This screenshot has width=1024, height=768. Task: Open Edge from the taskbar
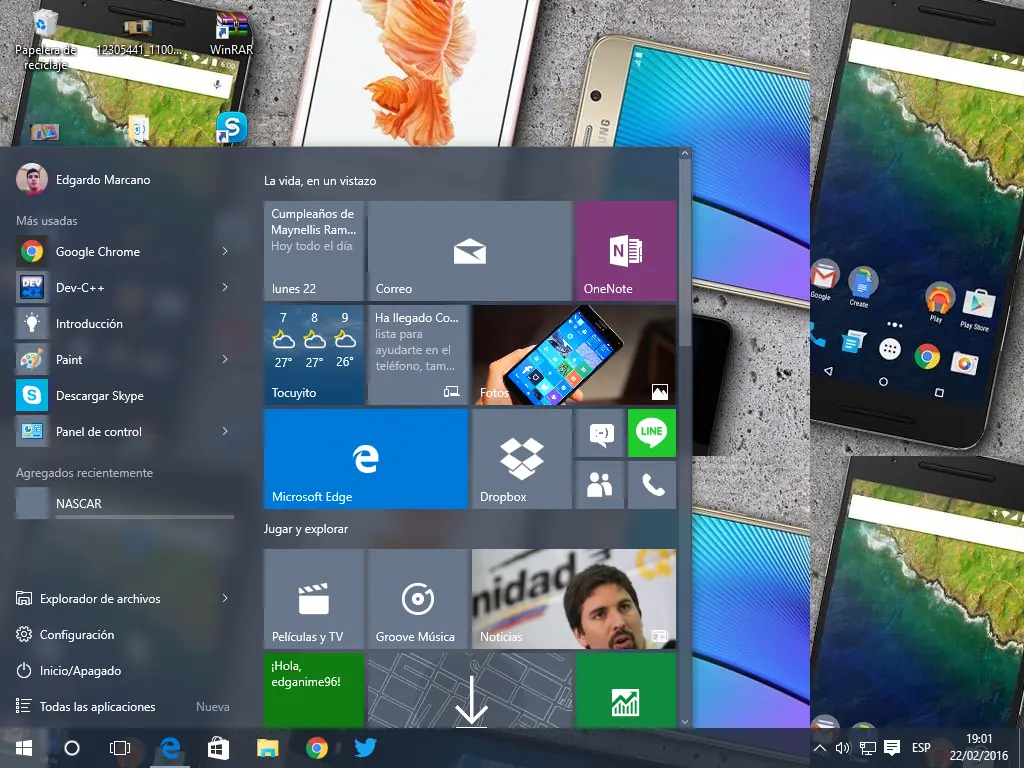click(170, 748)
